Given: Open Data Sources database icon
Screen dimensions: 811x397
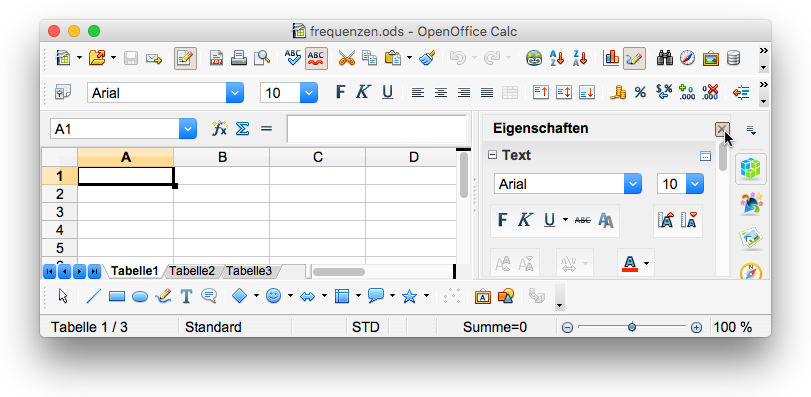Looking at the screenshot, I should [733, 58].
